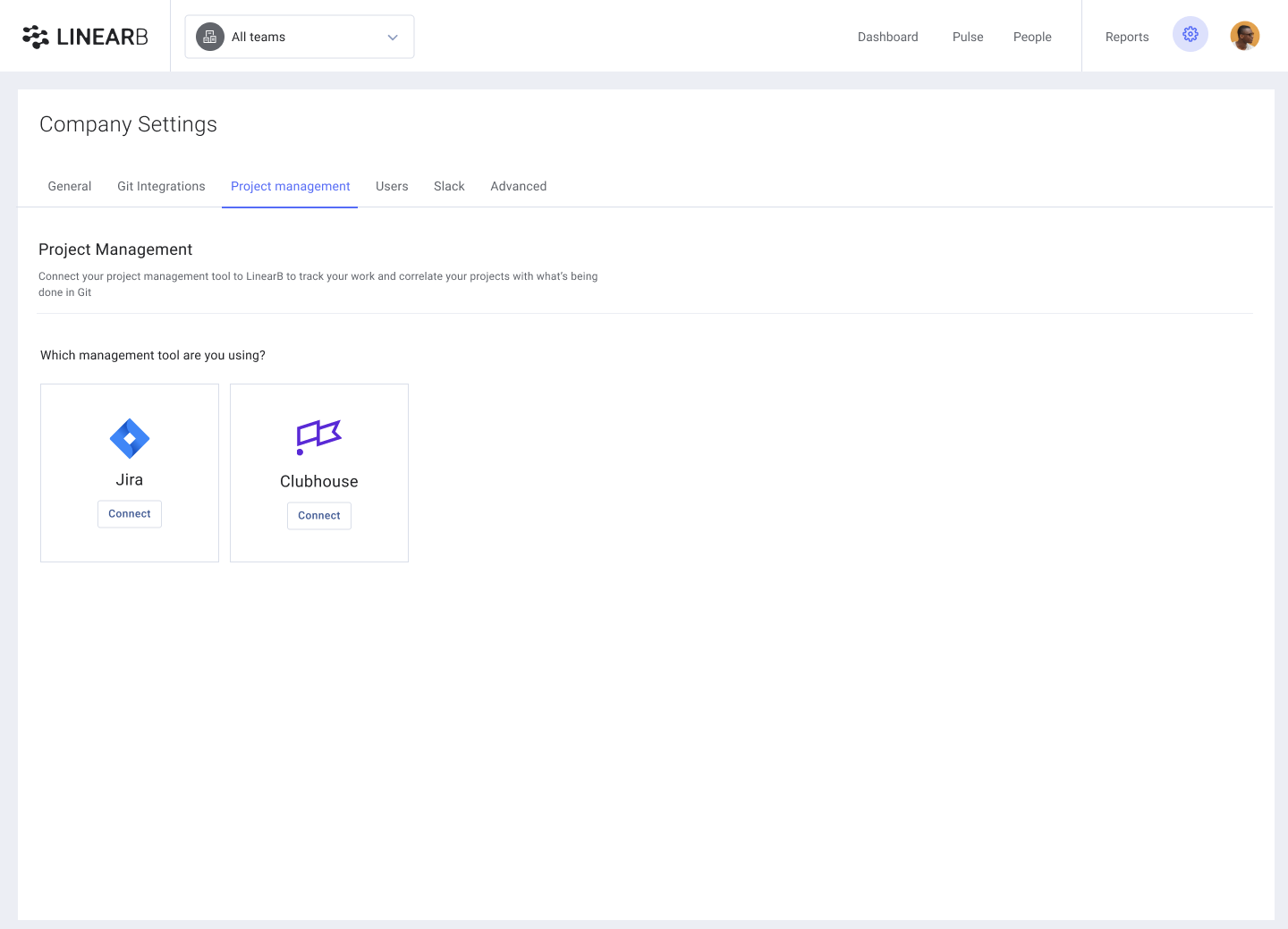
Task: Click the Company Settings heading
Action: (x=128, y=124)
